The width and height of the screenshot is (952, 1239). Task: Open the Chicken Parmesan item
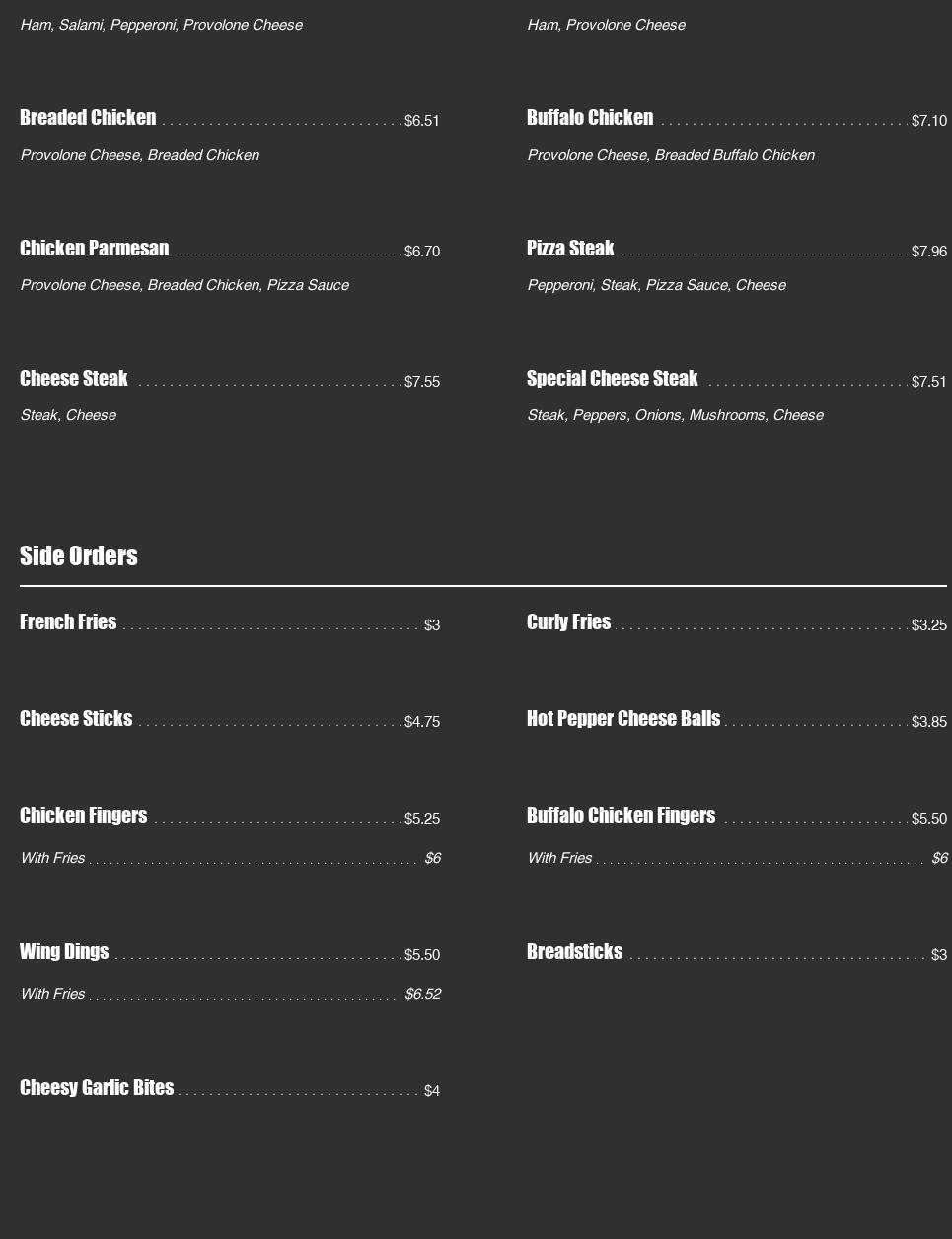click(94, 249)
